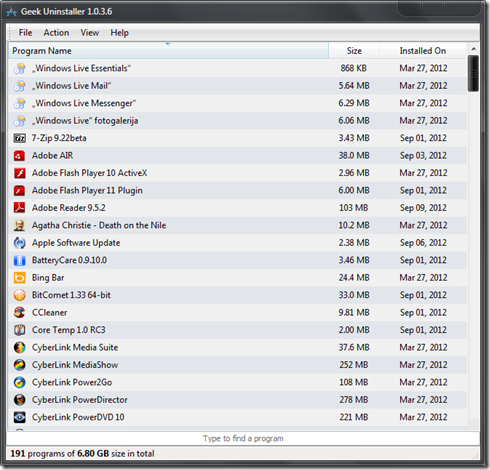Viewport: 490px width, 470px height.
Task: Click the Bing Bar icon
Action: (x=19, y=278)
